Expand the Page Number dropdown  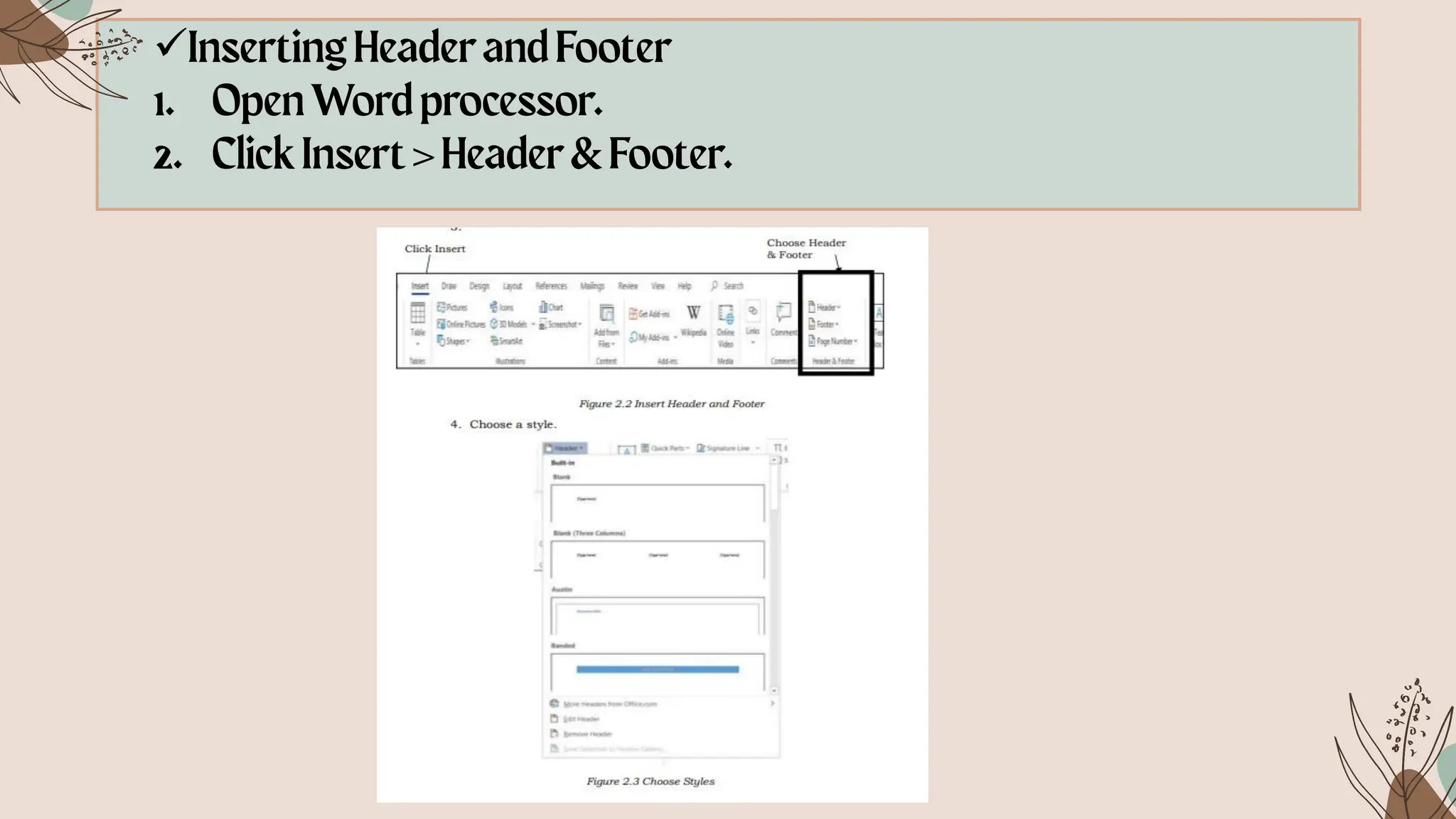(833, 341)
